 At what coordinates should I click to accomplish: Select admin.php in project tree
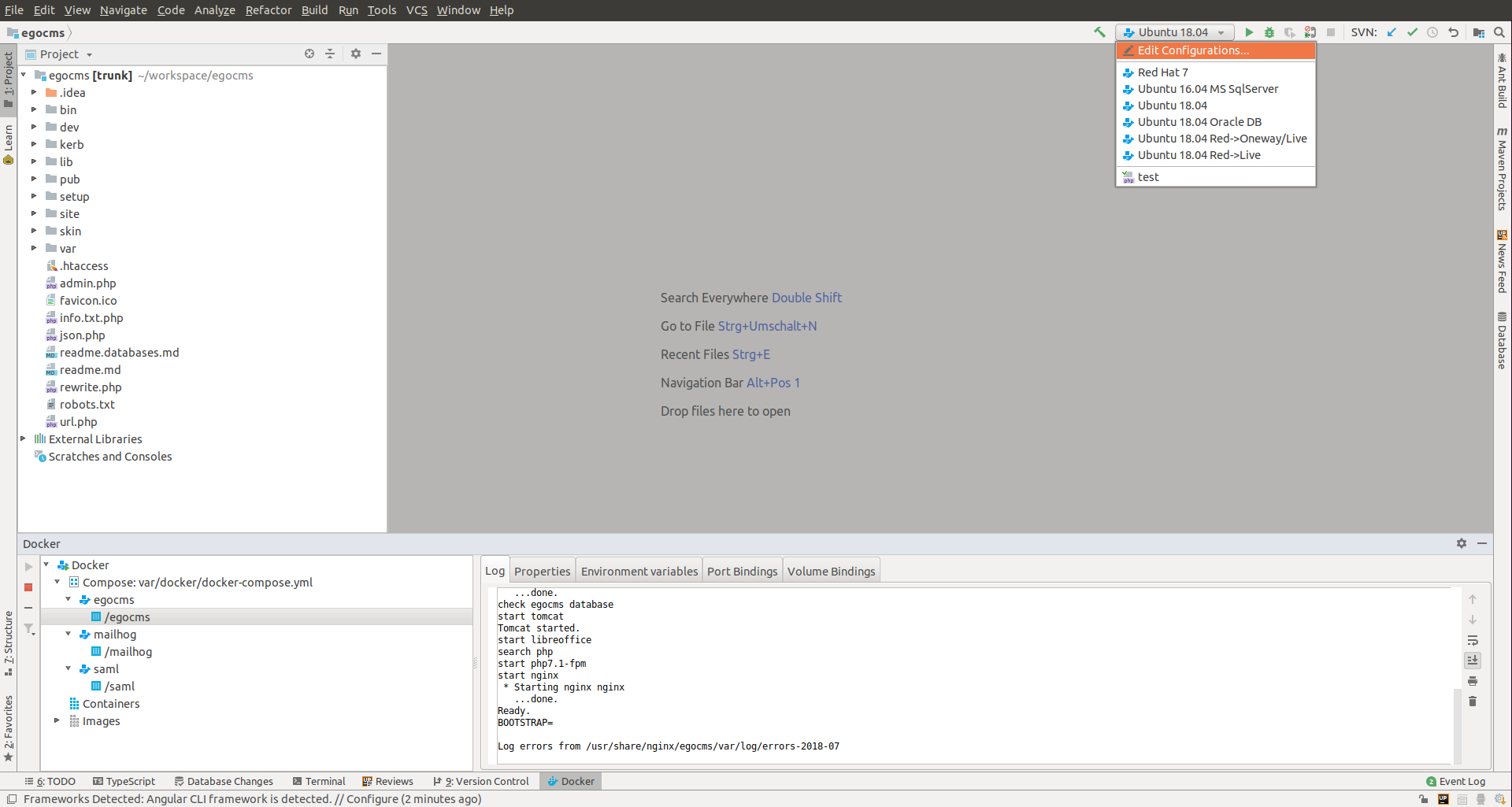point(87,283)
